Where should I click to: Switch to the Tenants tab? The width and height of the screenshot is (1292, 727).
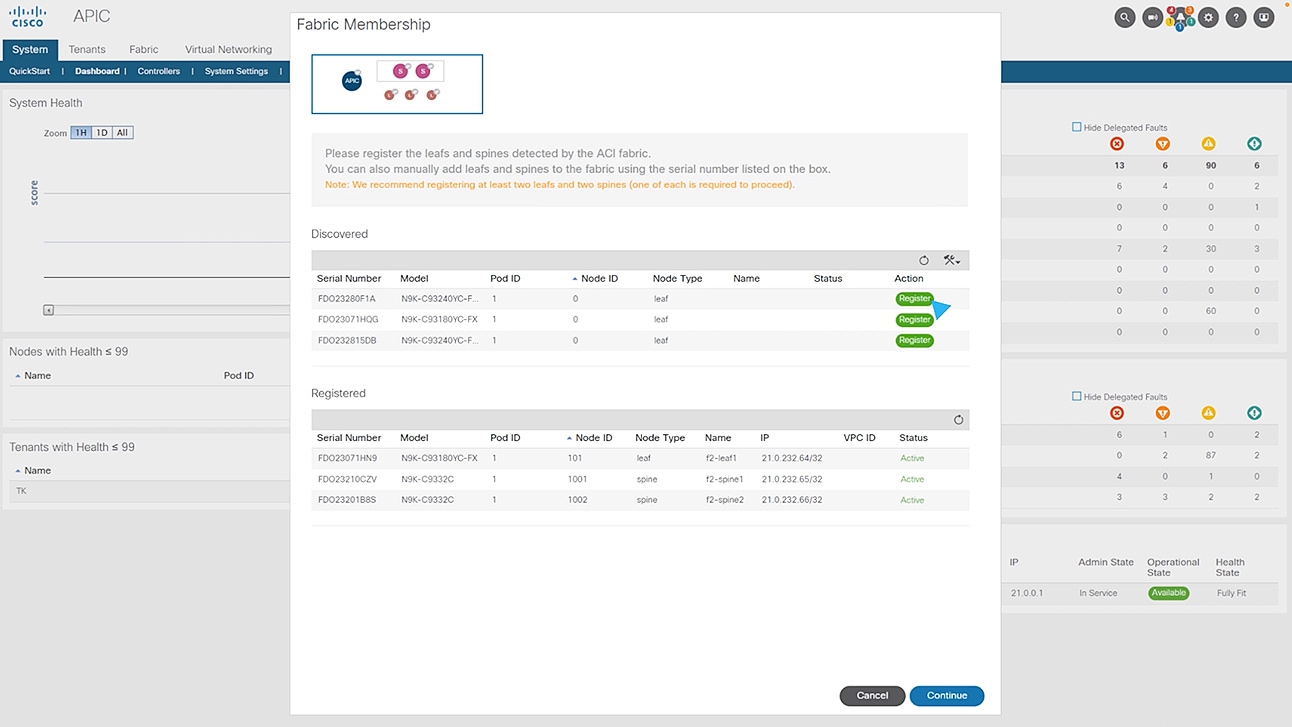coord(87,48)
